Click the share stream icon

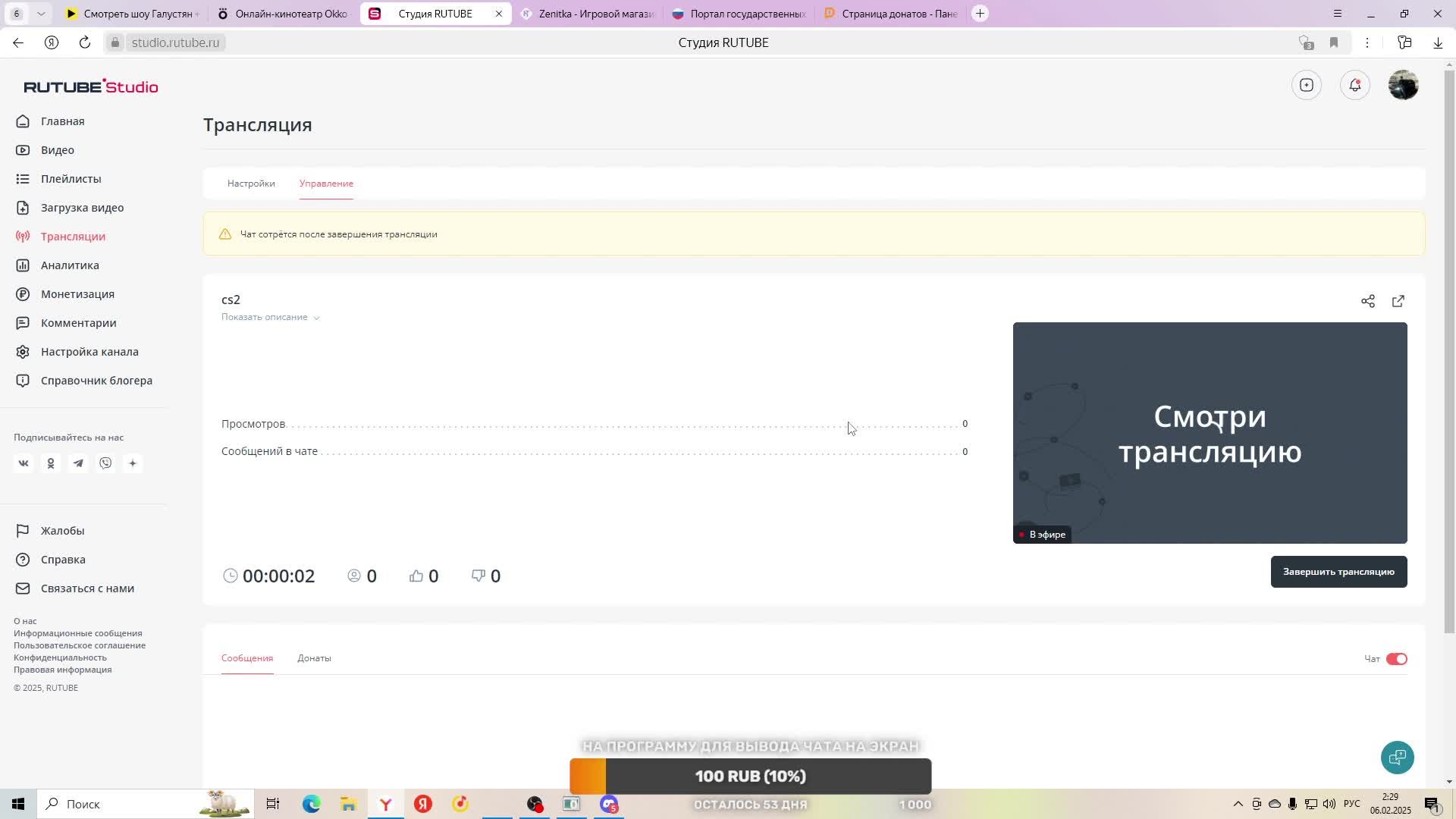[x=1368, y=301]
